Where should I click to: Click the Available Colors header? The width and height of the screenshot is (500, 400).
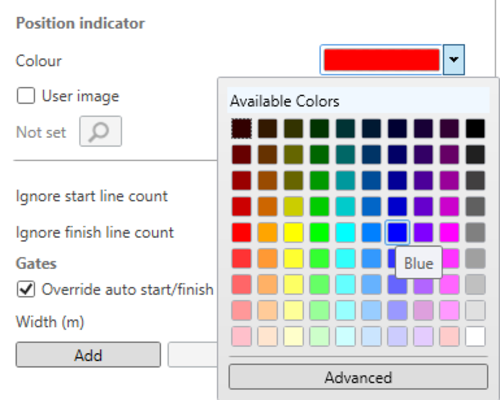point(358,101)
